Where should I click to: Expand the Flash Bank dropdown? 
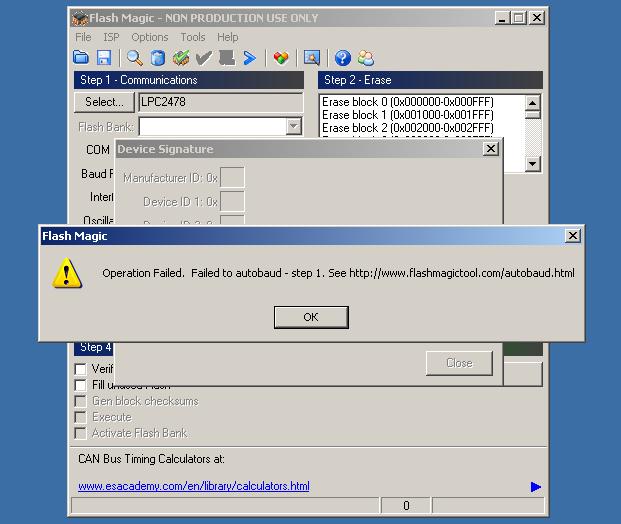click(x=293, y=126)
